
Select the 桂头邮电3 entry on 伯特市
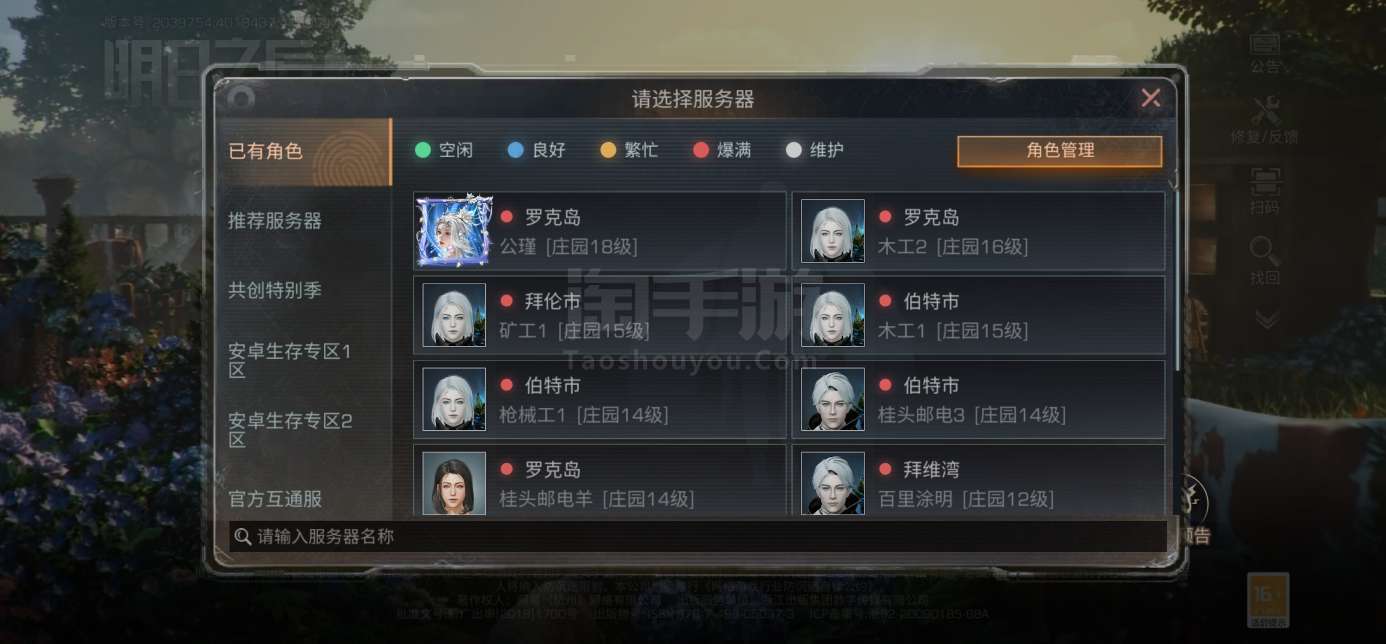979,400
